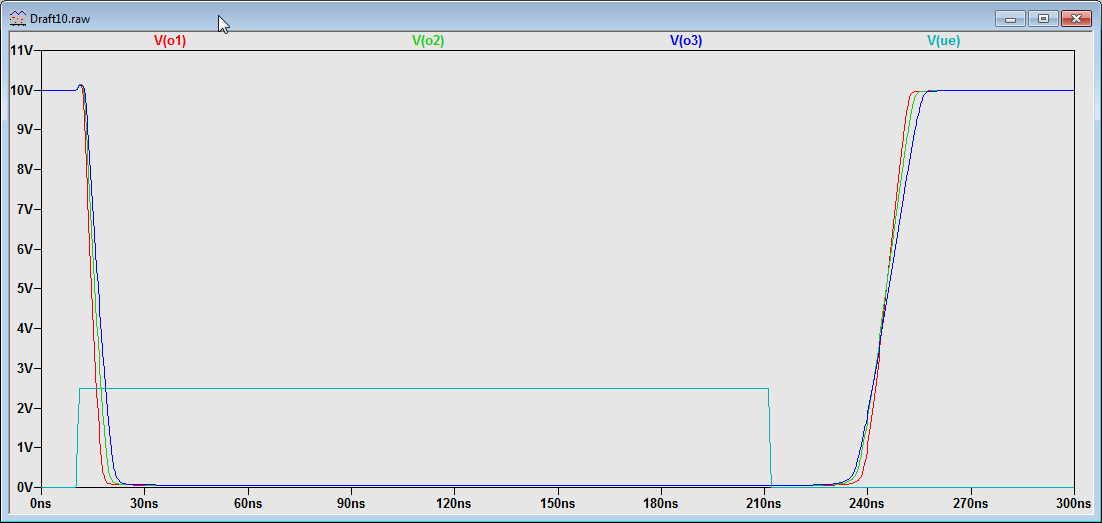The height and width of the screenshot is (523, 1102).
Task: Click the 270ns time axis label
Action: 971,504
